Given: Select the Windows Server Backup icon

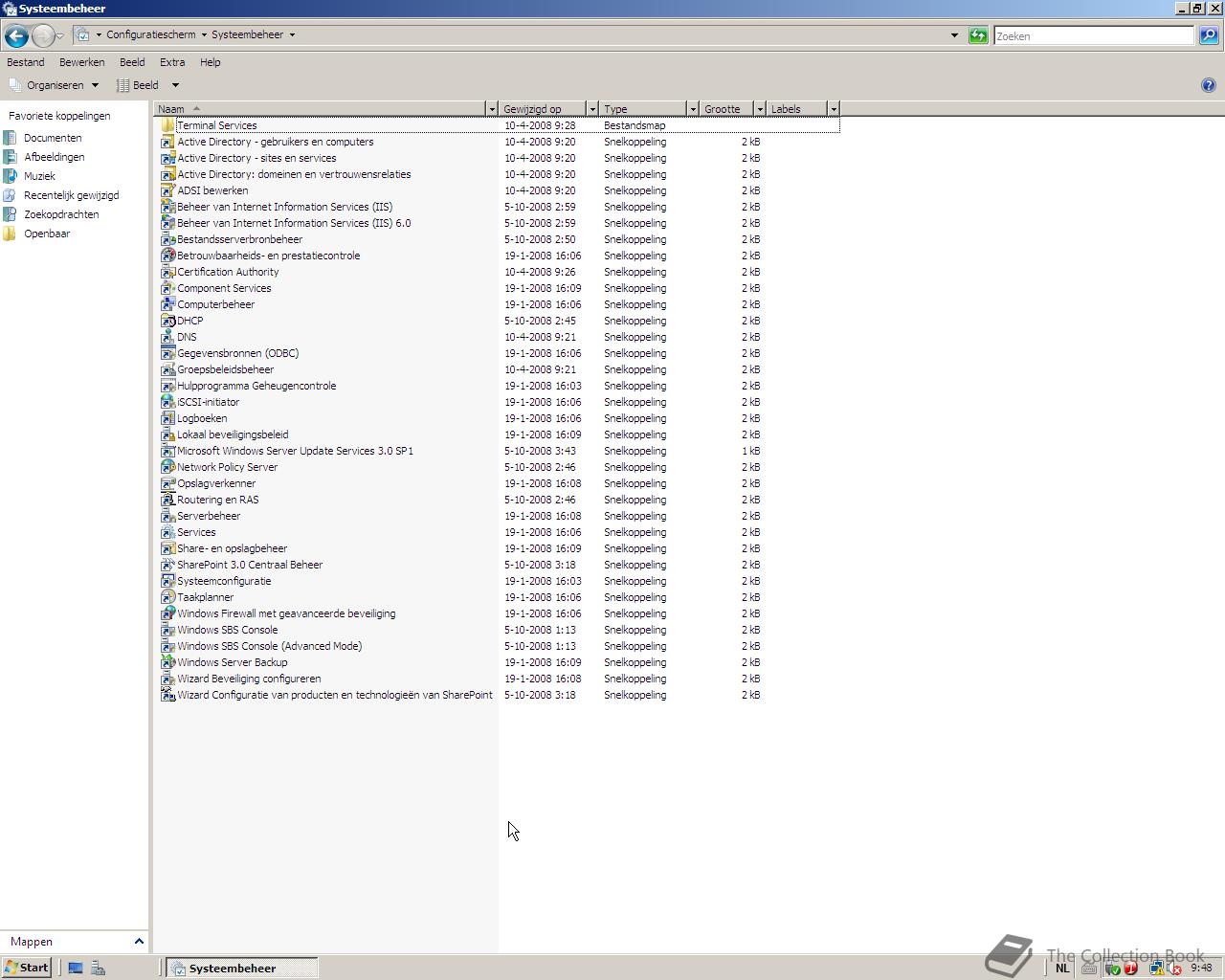Looking at the screenshot, I should pos(167,662).
